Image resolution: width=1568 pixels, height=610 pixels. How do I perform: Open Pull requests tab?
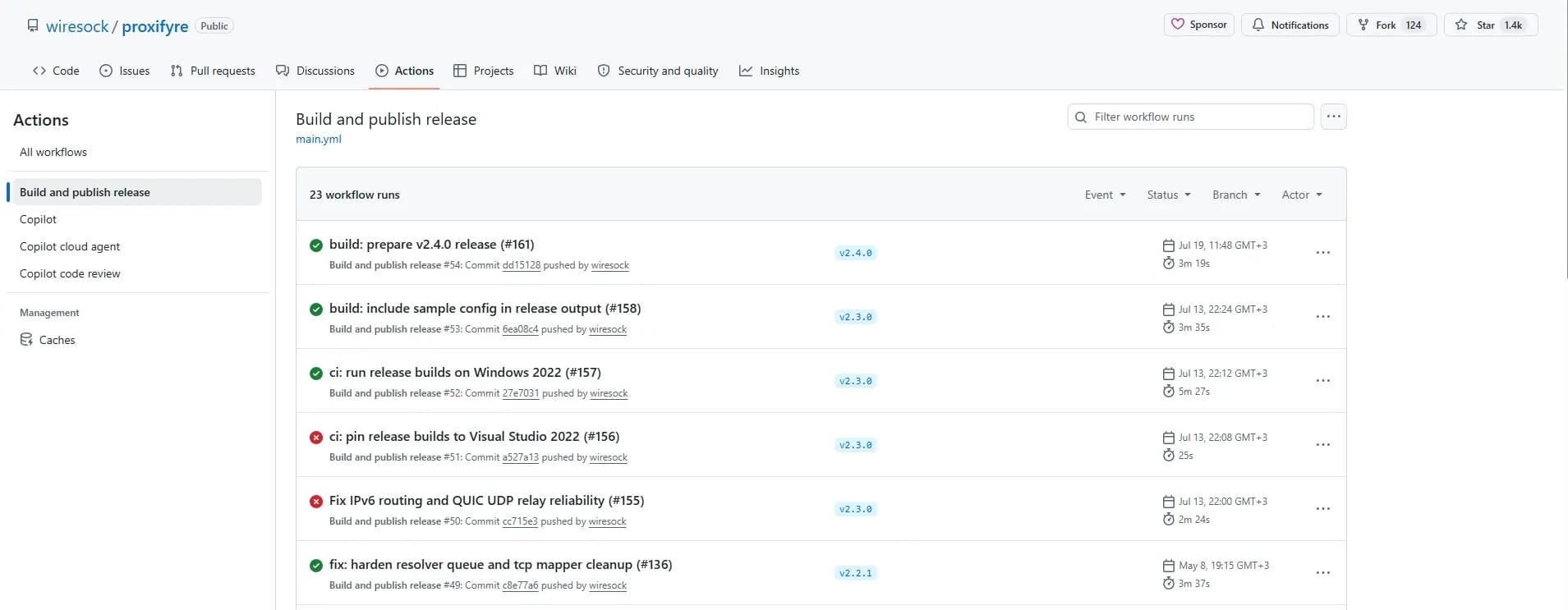pos(213,71)
